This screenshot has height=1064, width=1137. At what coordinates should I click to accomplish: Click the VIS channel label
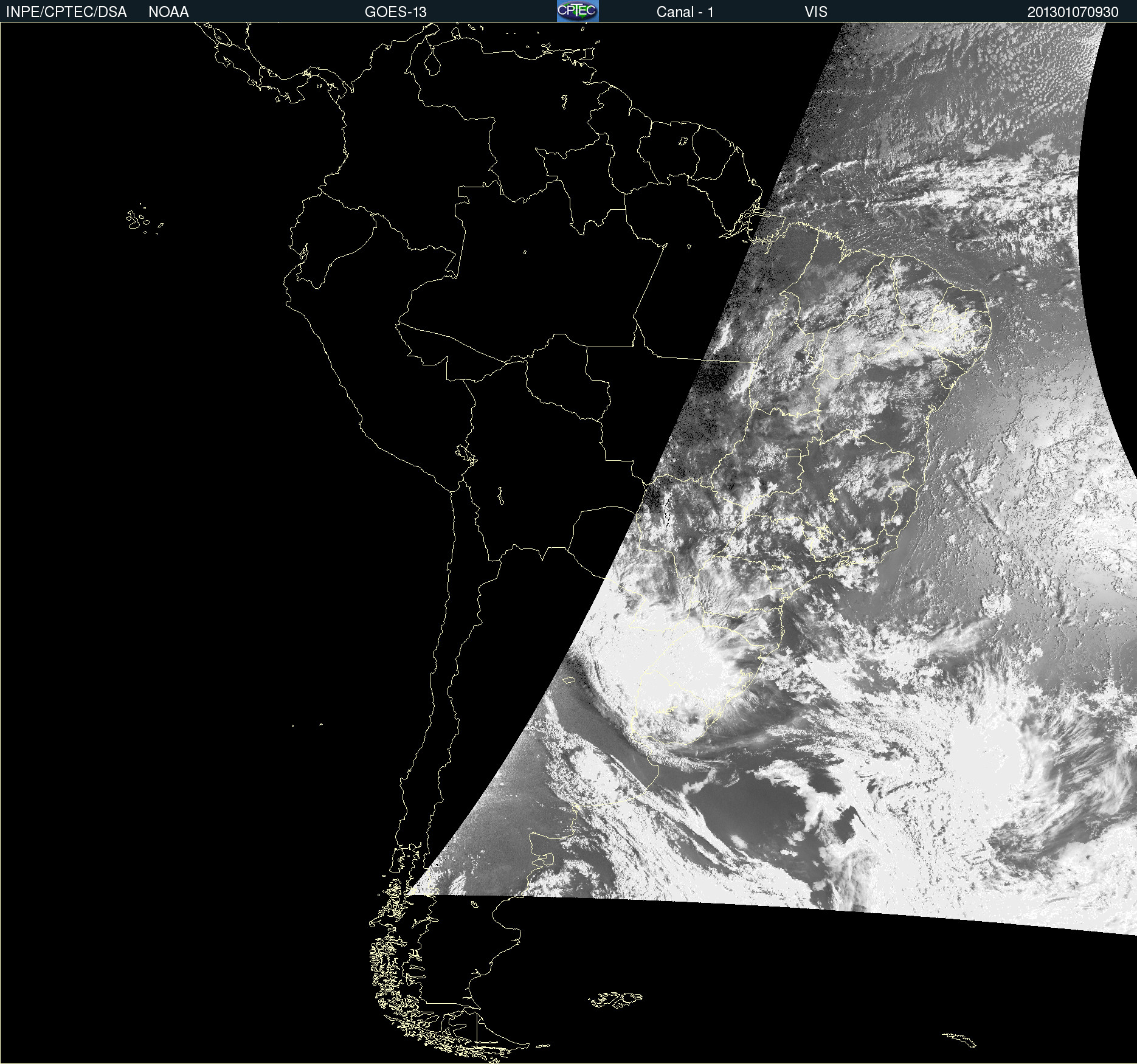816,12
